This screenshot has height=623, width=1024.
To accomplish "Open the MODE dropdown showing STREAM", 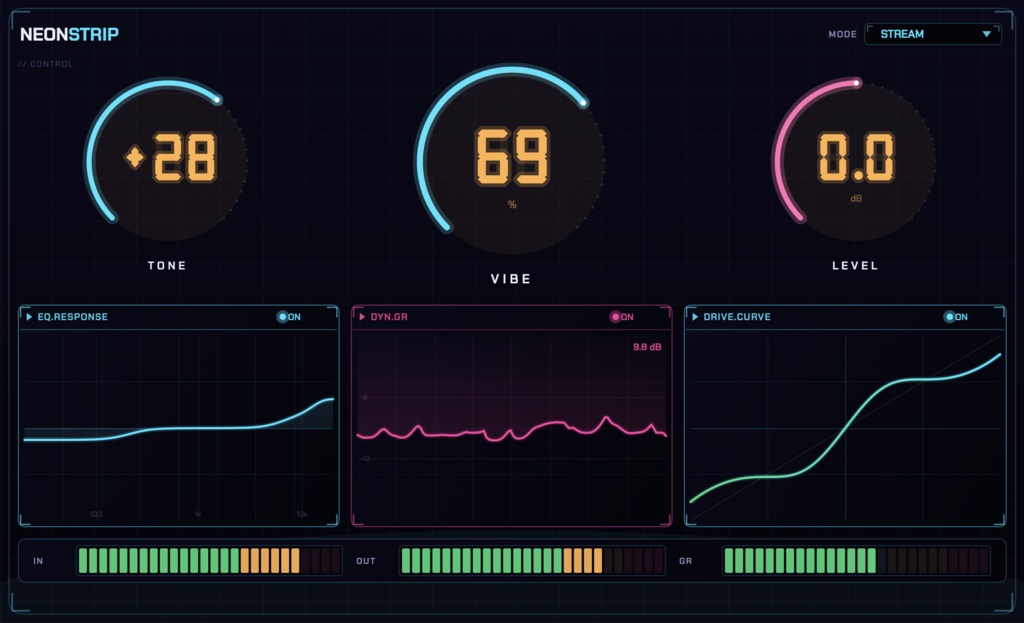I will [933, 34].
